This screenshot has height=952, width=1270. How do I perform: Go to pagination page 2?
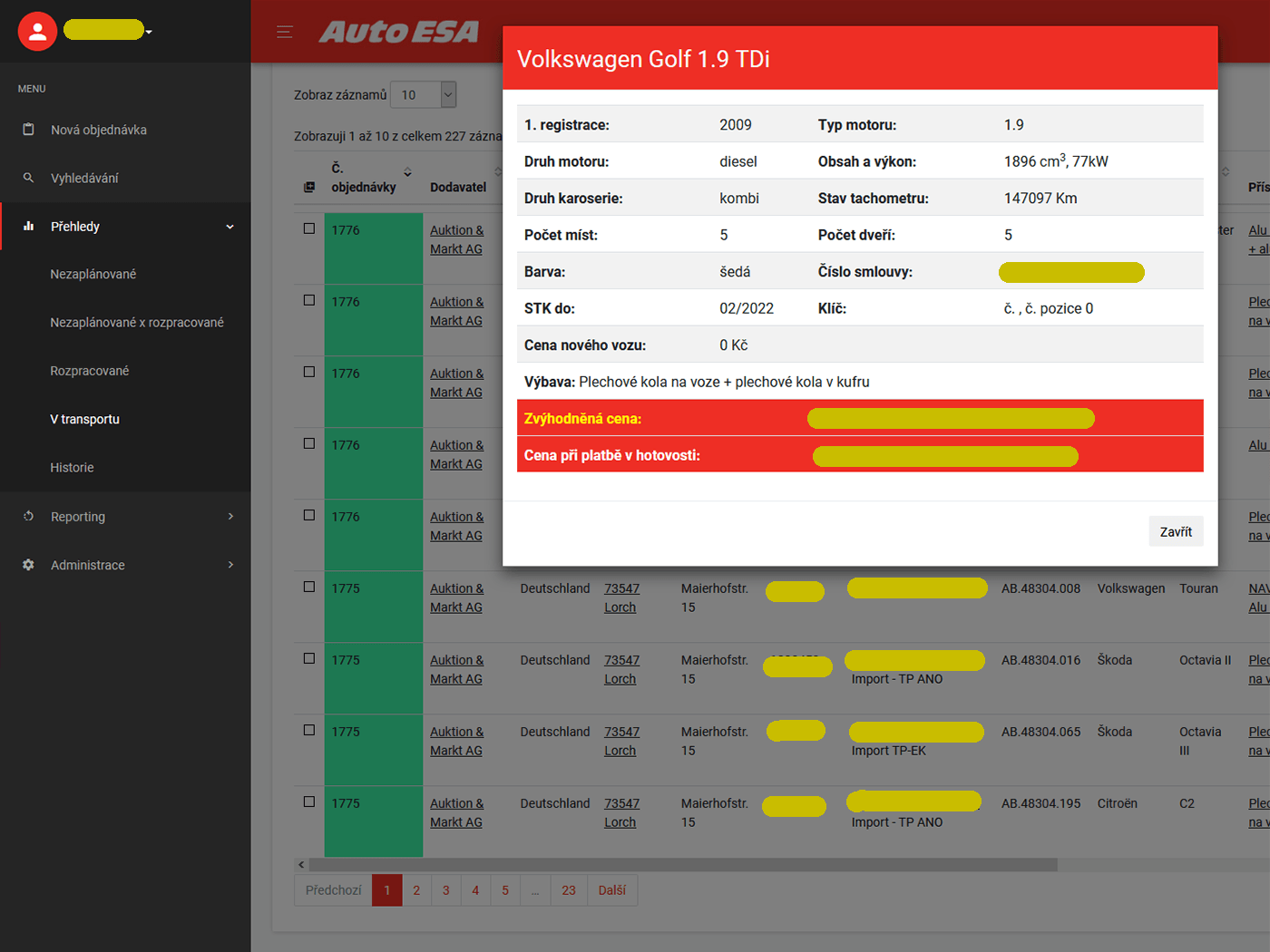tap(416, 890)
